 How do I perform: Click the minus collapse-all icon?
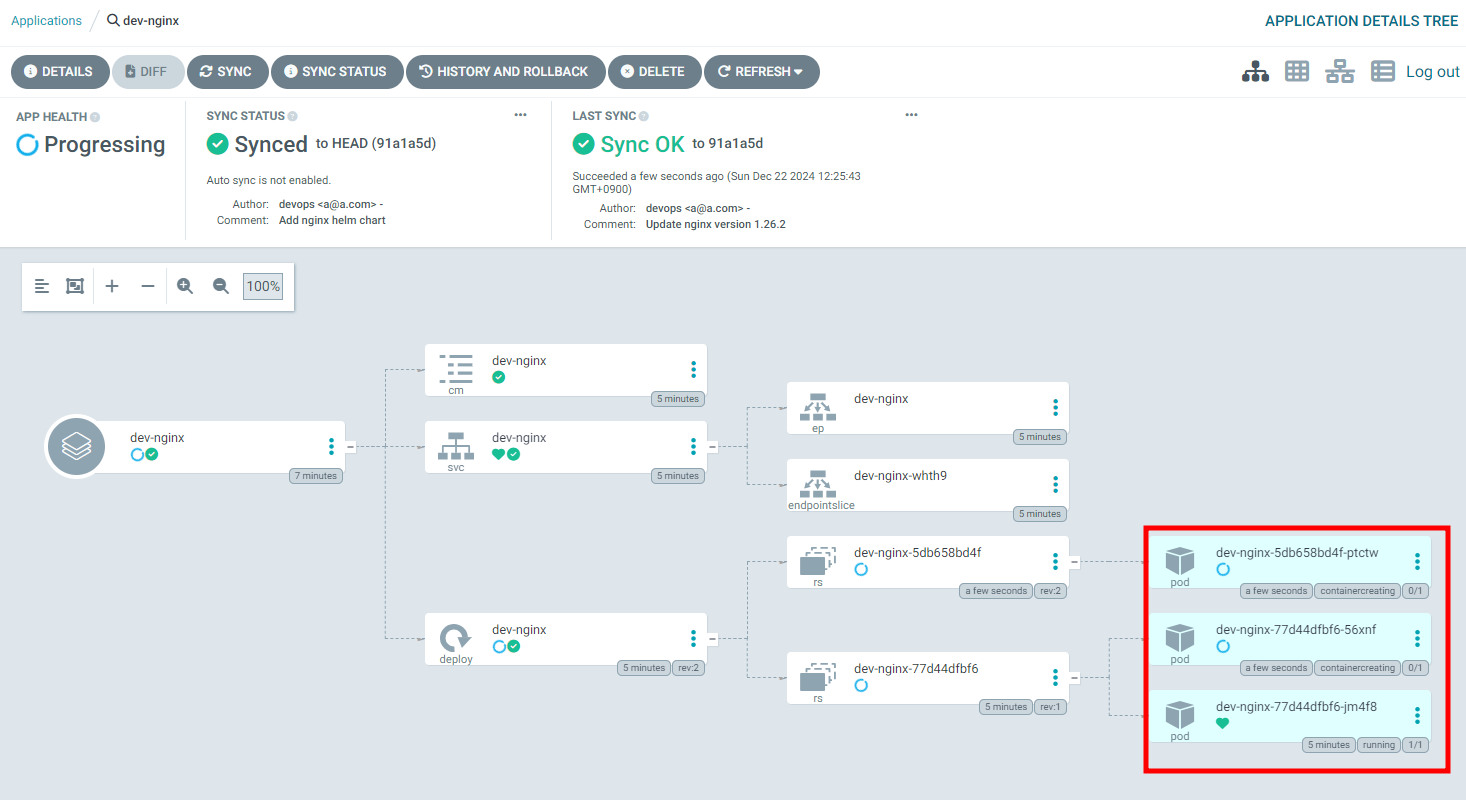point(148,286)
